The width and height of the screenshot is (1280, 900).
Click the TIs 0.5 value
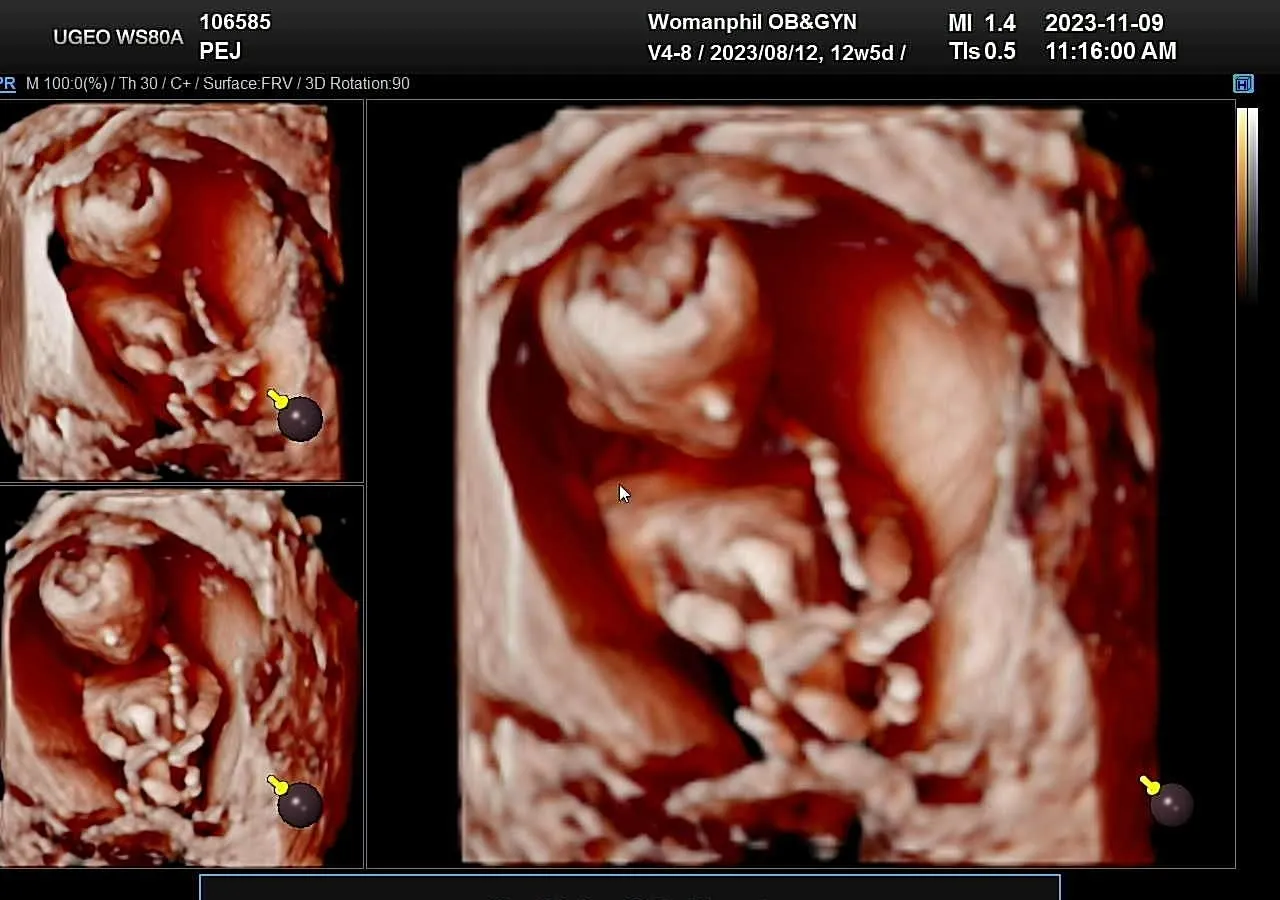[982, 51]
